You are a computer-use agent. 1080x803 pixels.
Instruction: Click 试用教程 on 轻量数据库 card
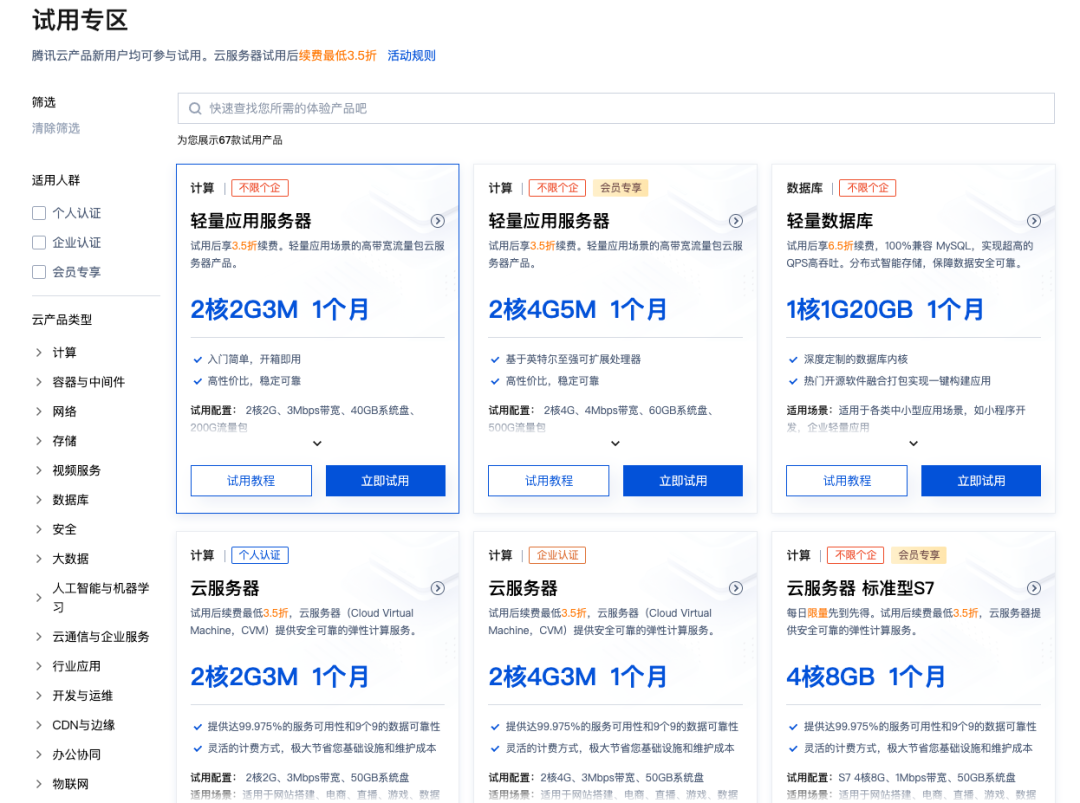pos(847,481)
